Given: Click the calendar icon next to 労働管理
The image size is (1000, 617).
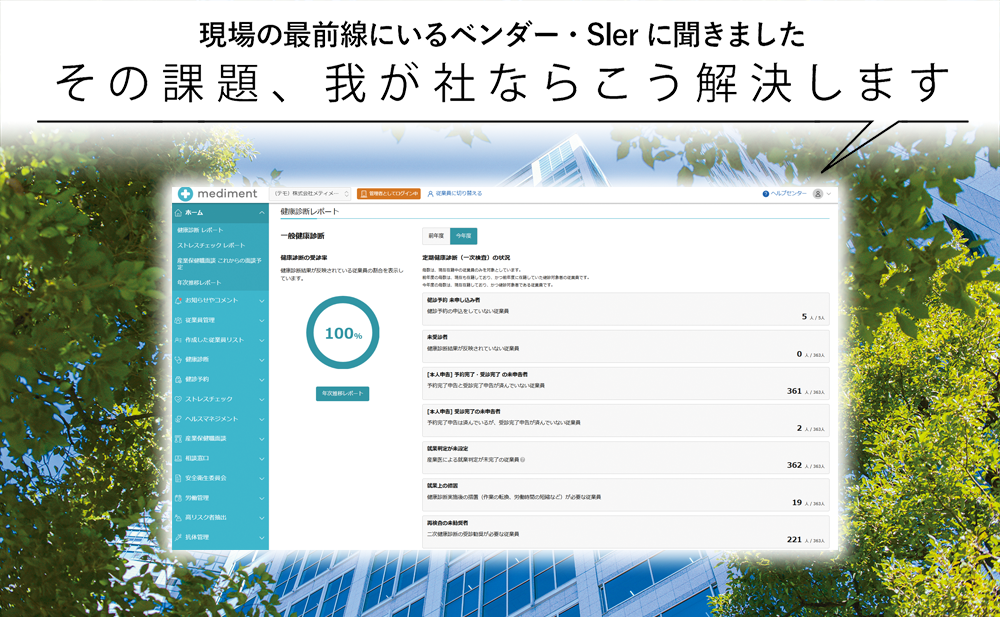Looking at the screenshot, I should point(179,498).
